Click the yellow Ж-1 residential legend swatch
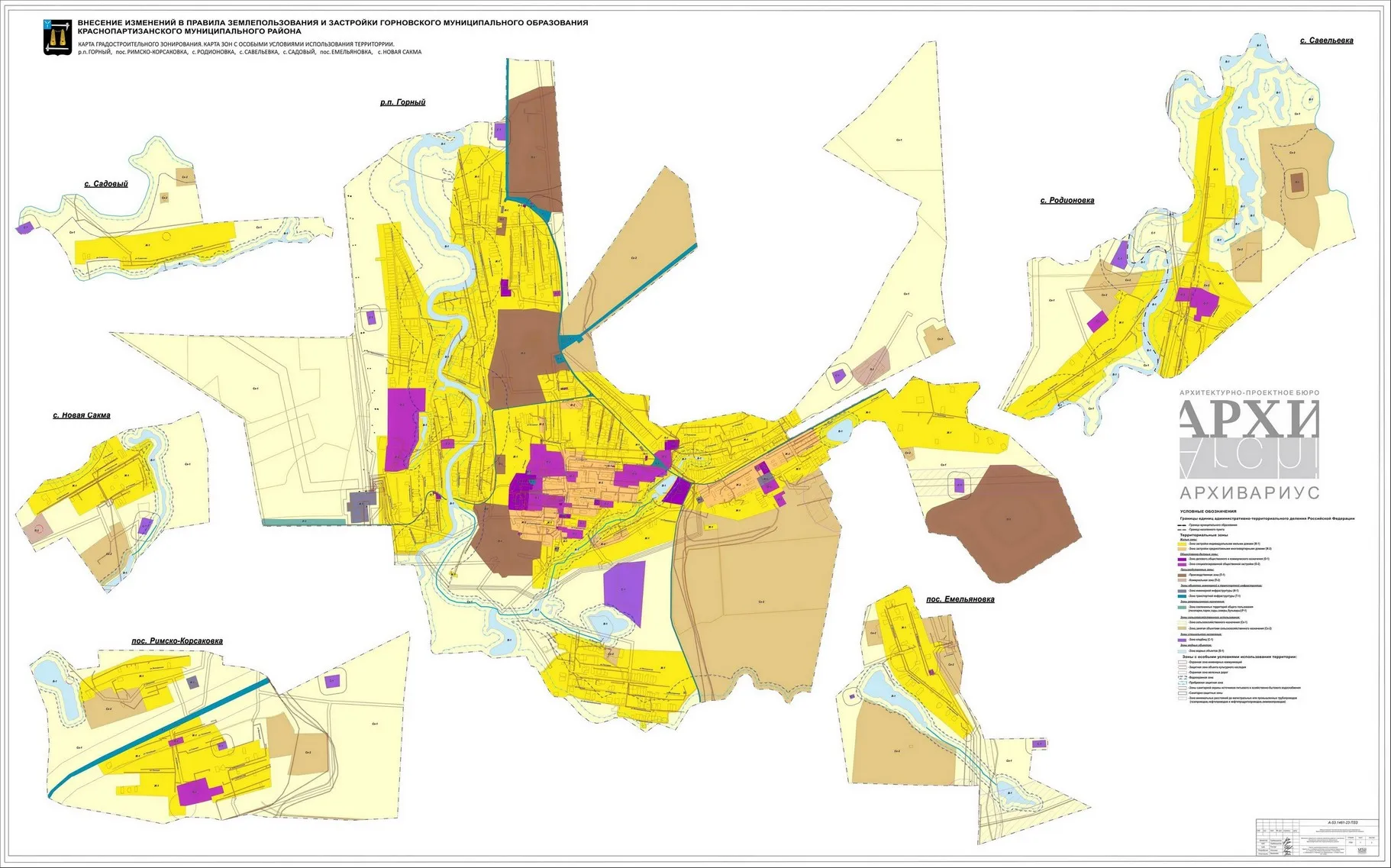The image size is (1391, 868). 1182,544
